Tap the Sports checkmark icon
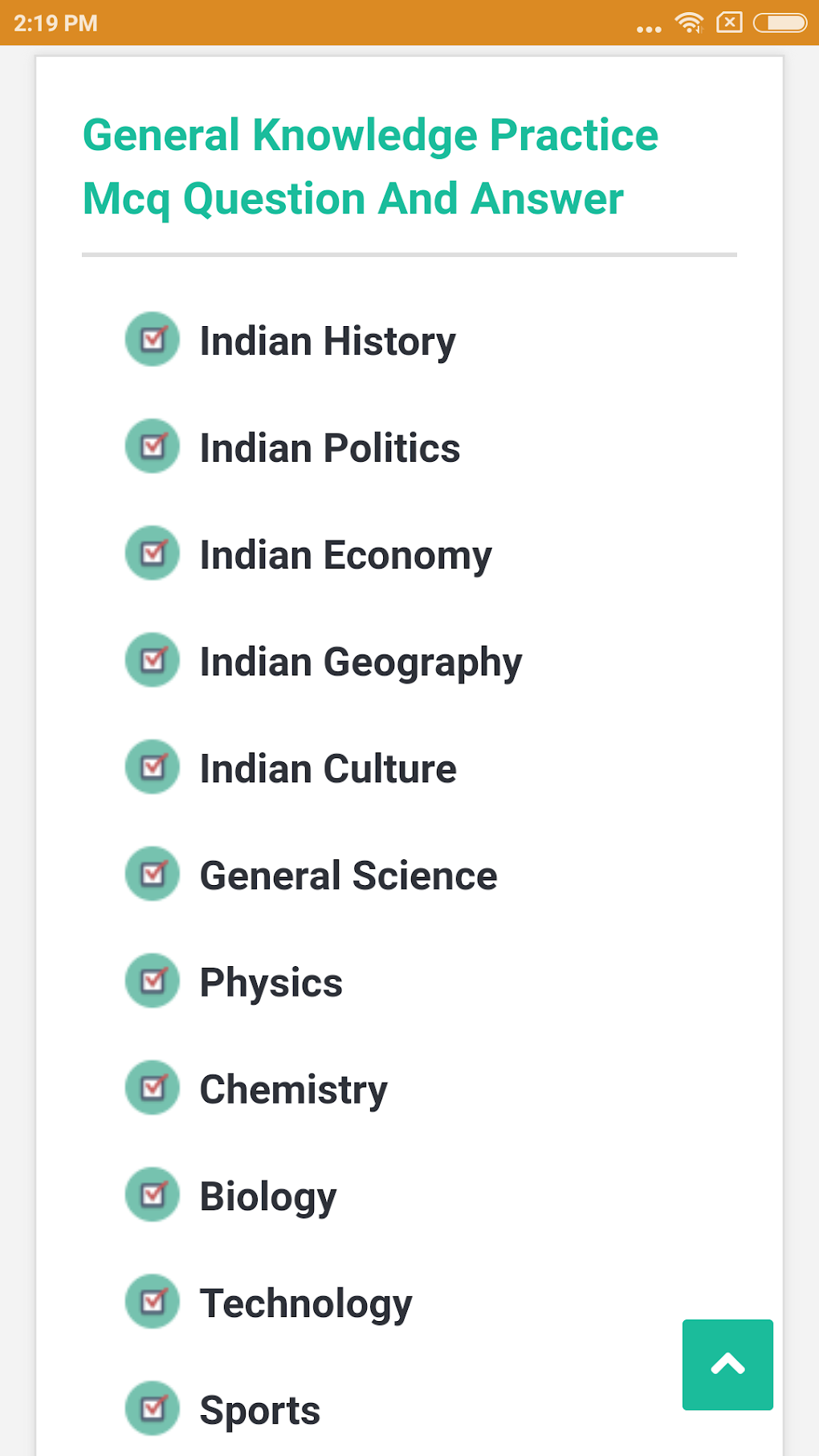Viewport: 819px width, 1456px height. point(152,1409)
